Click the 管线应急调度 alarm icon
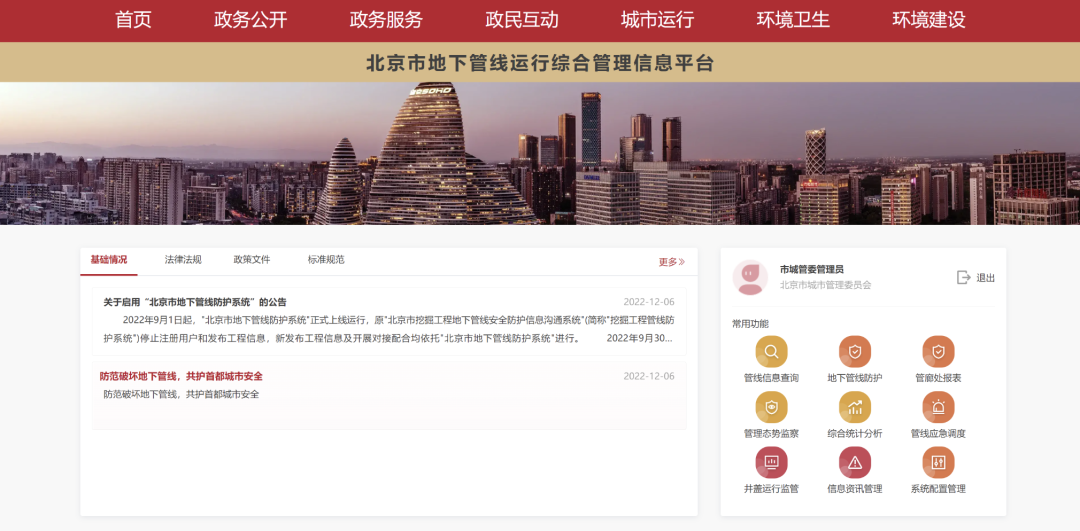 938,407
